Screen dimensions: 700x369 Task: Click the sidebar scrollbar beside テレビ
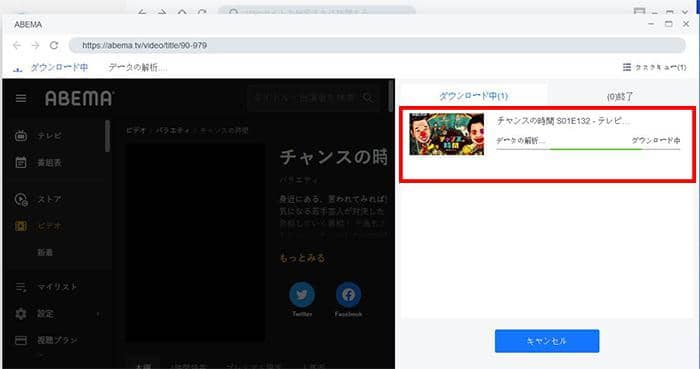click(x=108, y=136)
